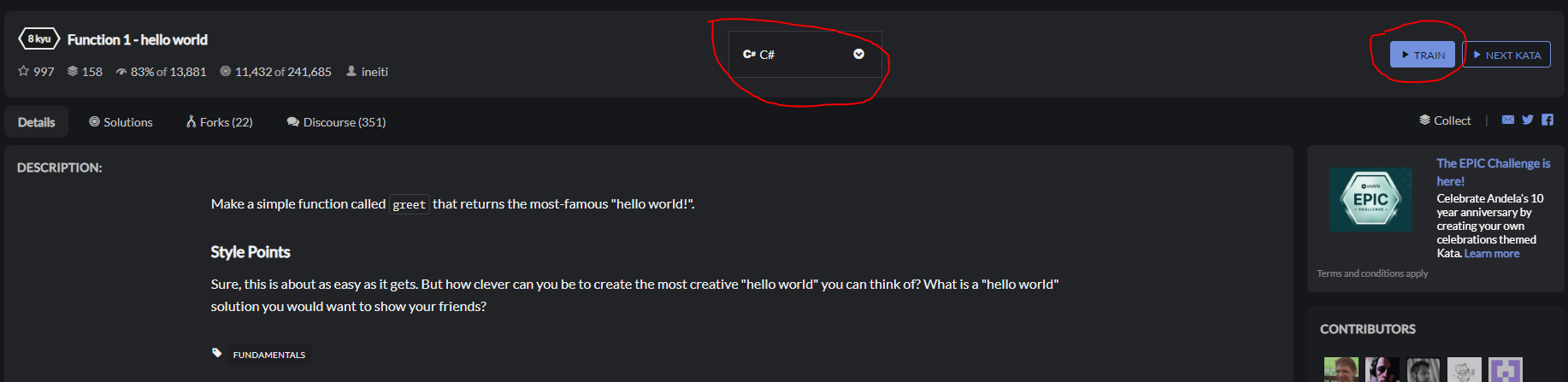
Task: Open the Collect menu
Action: (x=1445, y=120)
